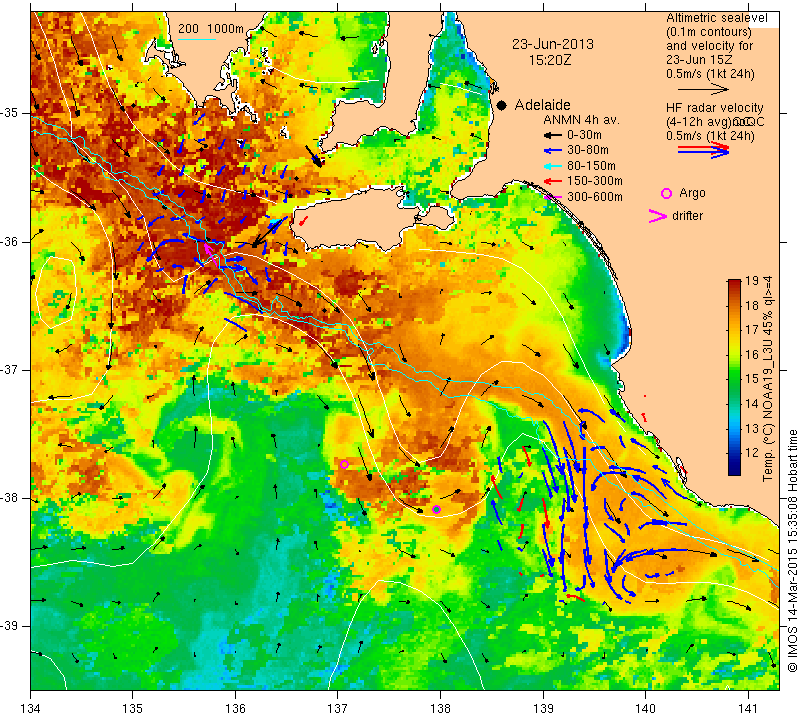Image resolution: width=800 pixels, height=720 pixels.
Task: Click the magenta 300-600m legend arrow
Action: point(552,196)
